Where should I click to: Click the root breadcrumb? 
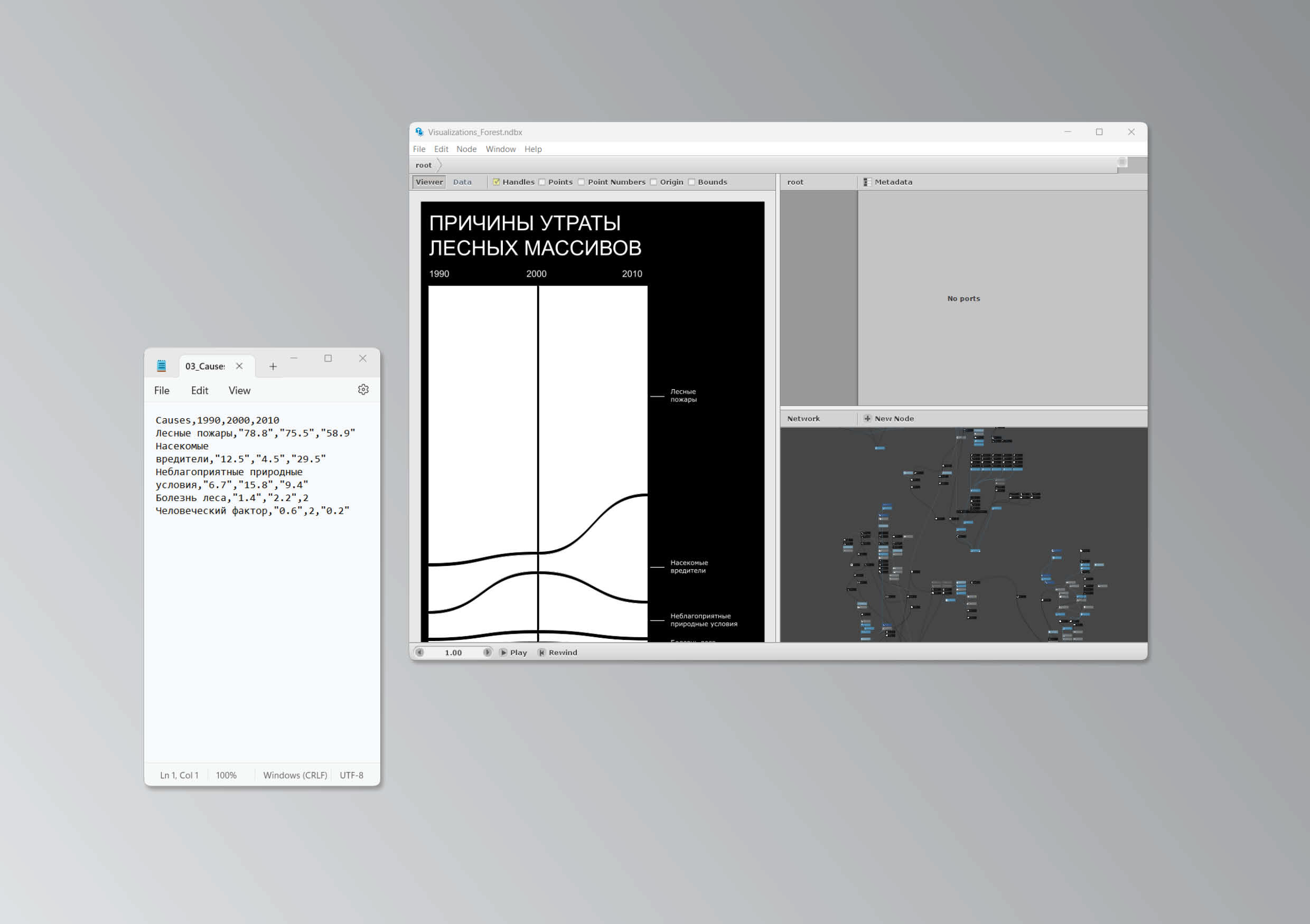click(x=423, y=165)
